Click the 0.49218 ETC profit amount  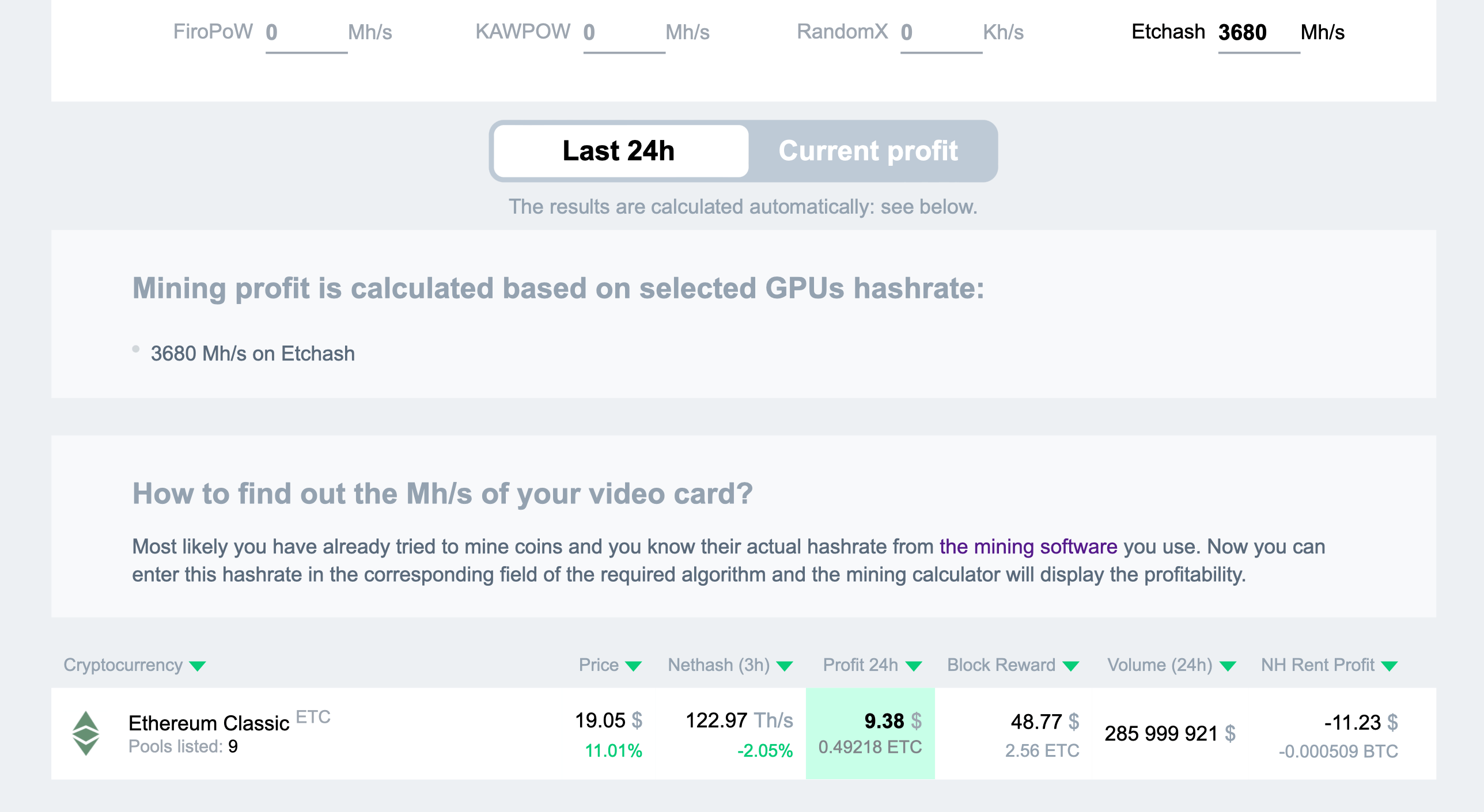[x=870, y=747]
